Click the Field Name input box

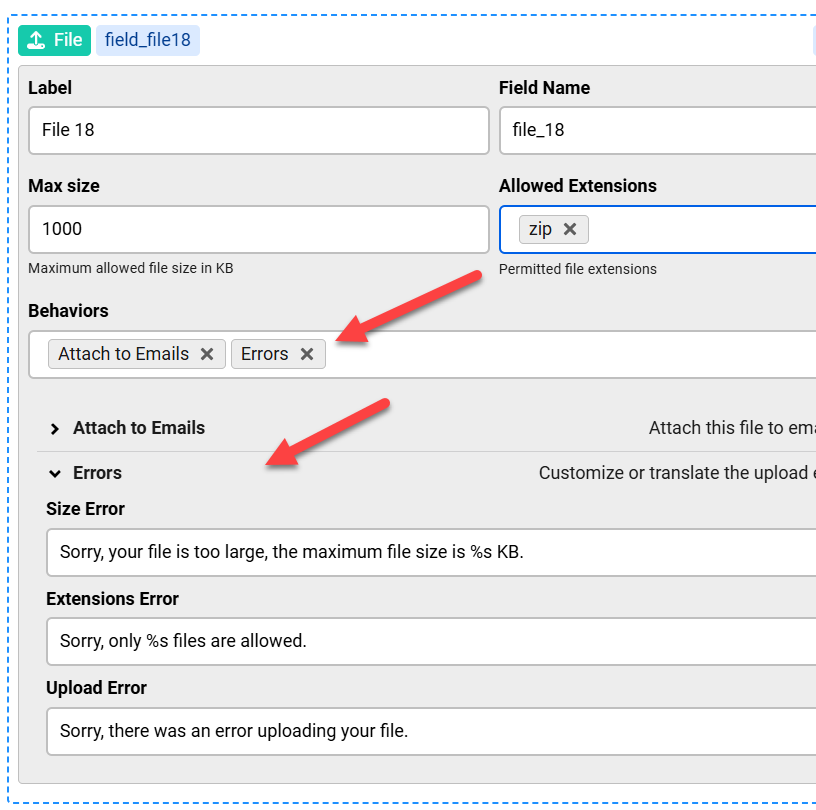[x=657, y=130]
